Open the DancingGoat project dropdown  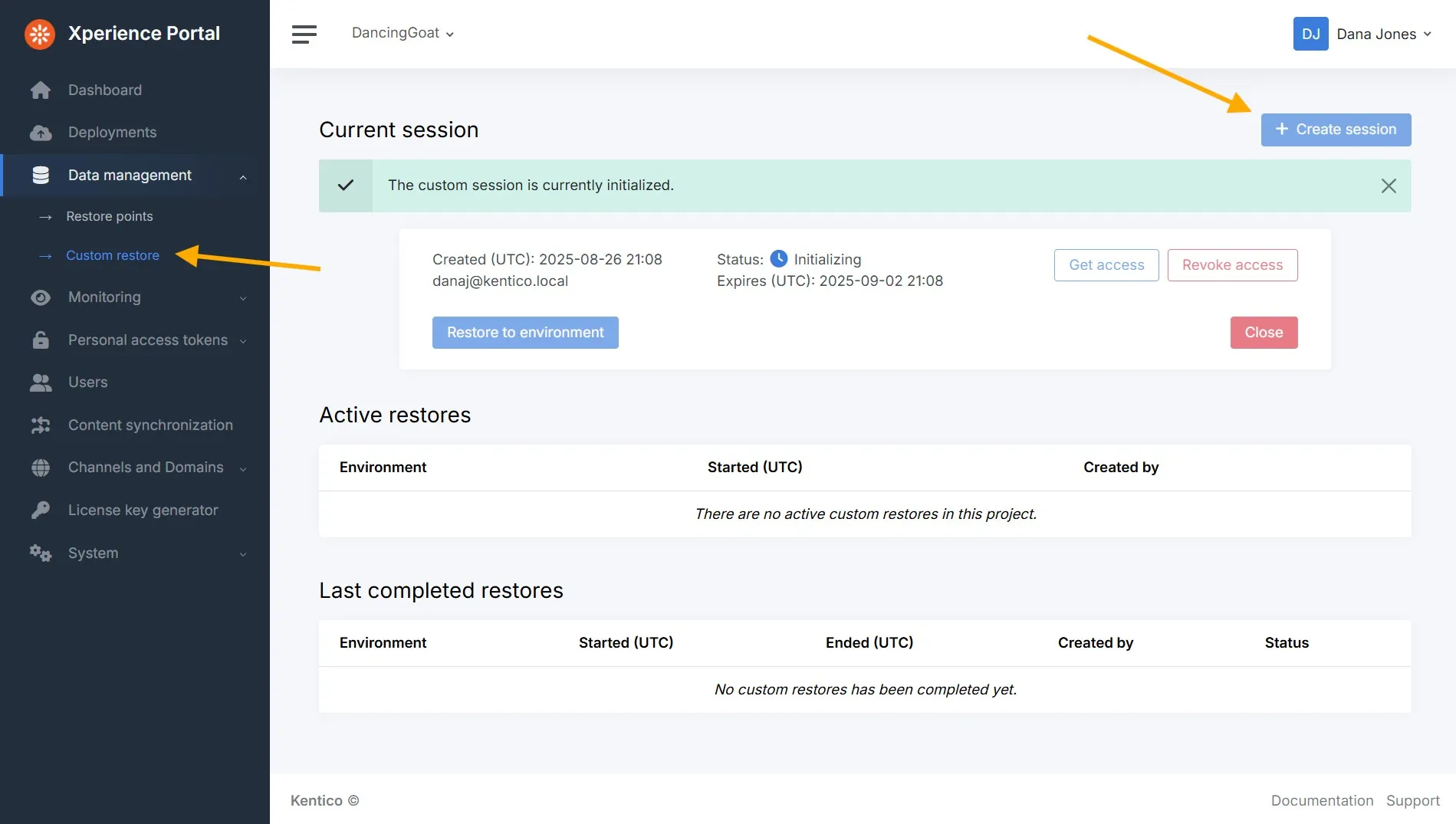[403, 33]
